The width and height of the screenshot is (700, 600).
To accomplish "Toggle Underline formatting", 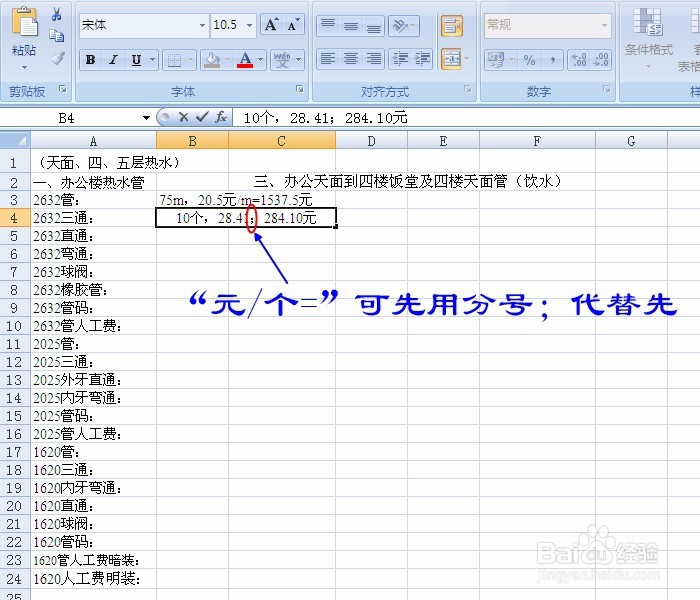I will [136, 59].
